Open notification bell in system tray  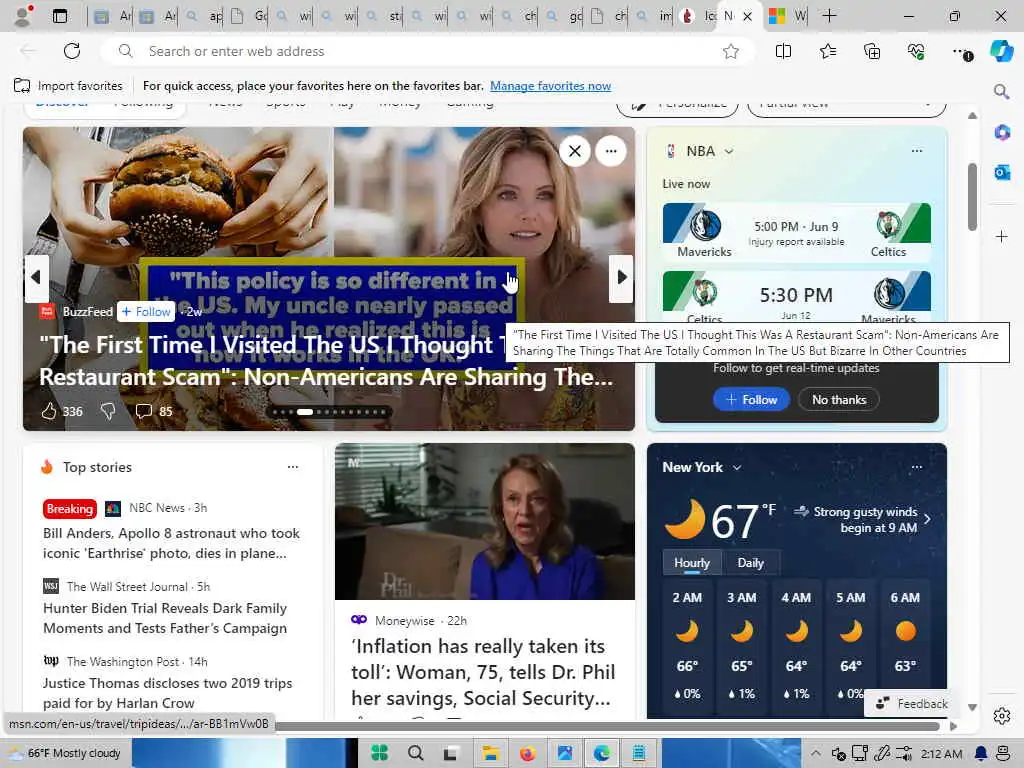(980, 753)
